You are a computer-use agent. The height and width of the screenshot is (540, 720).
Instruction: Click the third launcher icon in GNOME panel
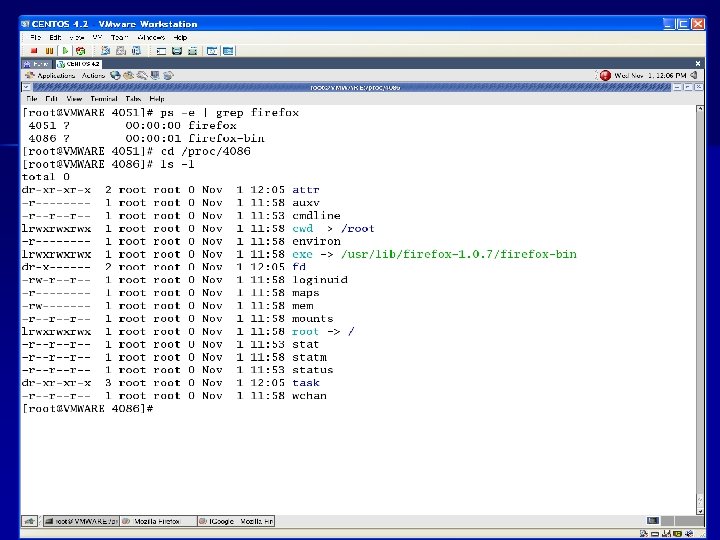(142, 75)
